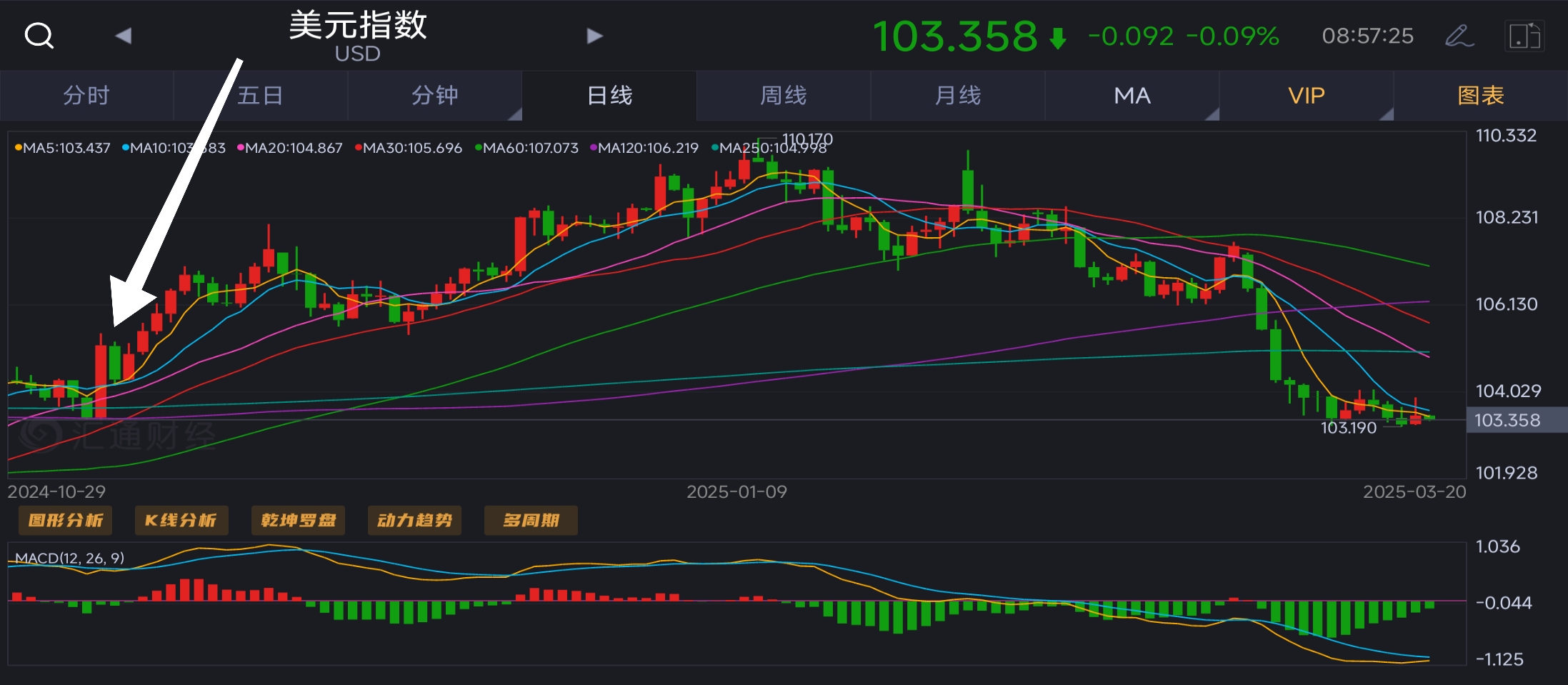Image resolution: width=1568 pixels, height=685 pixels.
Task: Click the MACD(12, 26, 9) indicator label
Action: (x=69, y=559)
